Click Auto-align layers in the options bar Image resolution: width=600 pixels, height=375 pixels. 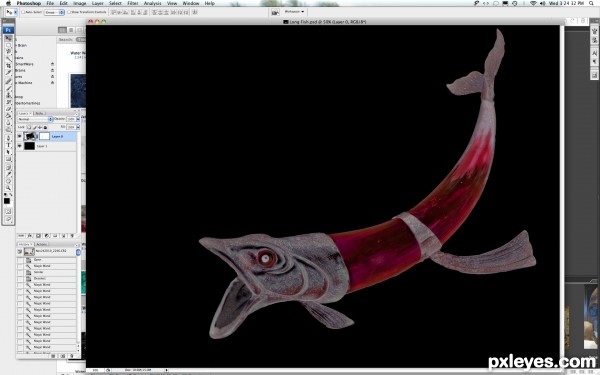click(x=195, y=12)
